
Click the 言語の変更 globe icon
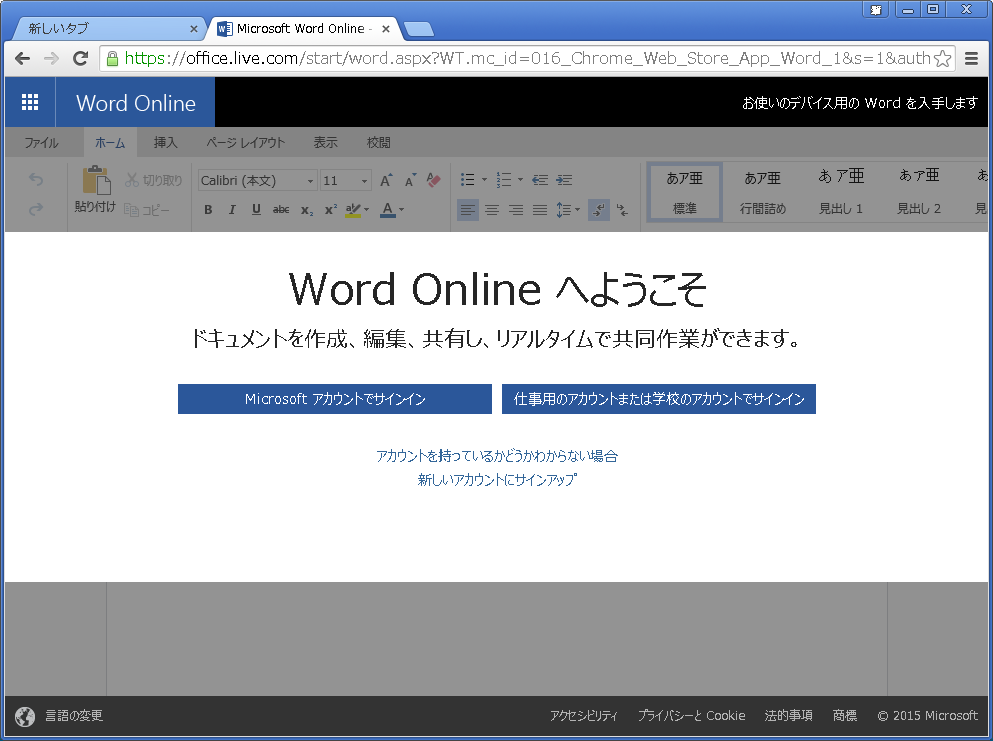(x=22, y=715)
